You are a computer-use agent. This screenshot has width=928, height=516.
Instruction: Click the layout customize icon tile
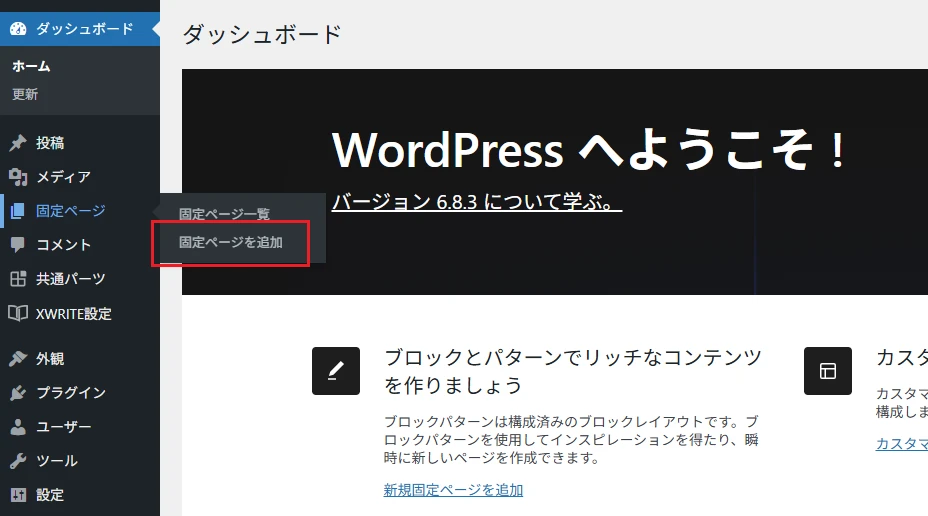(x=828, y=371)
